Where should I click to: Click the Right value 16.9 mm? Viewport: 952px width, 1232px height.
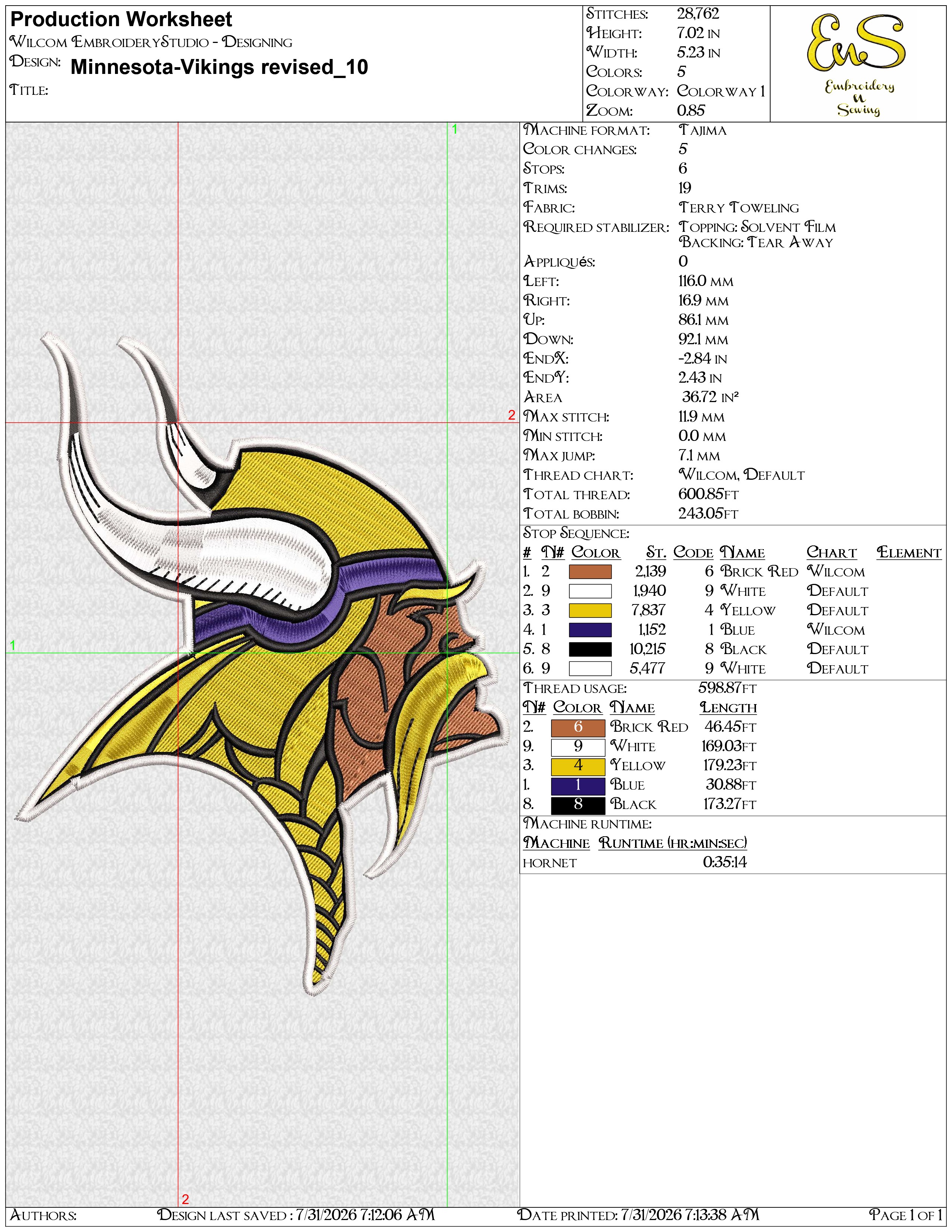coord(704,301)
